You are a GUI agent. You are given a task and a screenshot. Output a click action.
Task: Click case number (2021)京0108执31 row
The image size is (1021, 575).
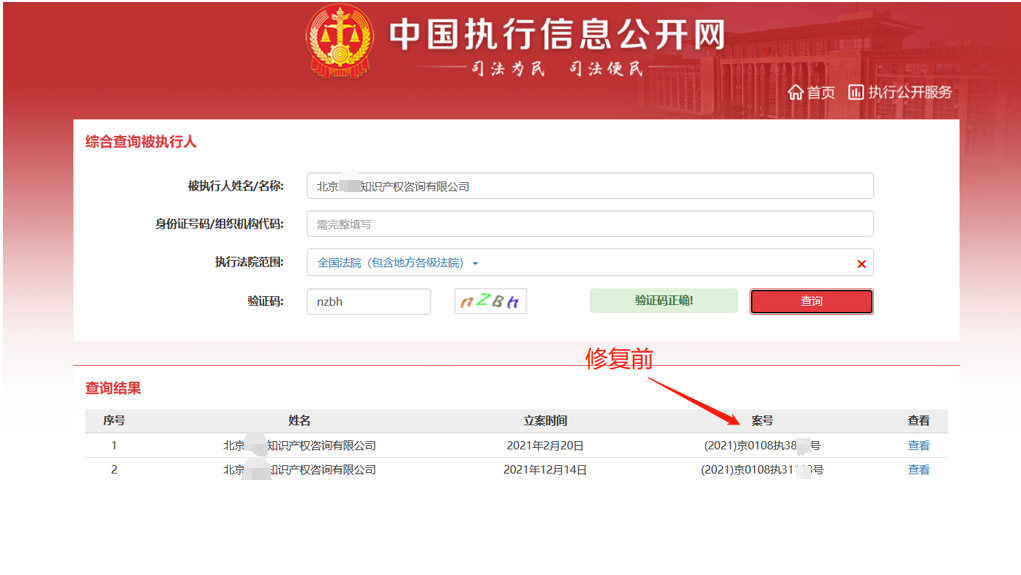(762, 470)
